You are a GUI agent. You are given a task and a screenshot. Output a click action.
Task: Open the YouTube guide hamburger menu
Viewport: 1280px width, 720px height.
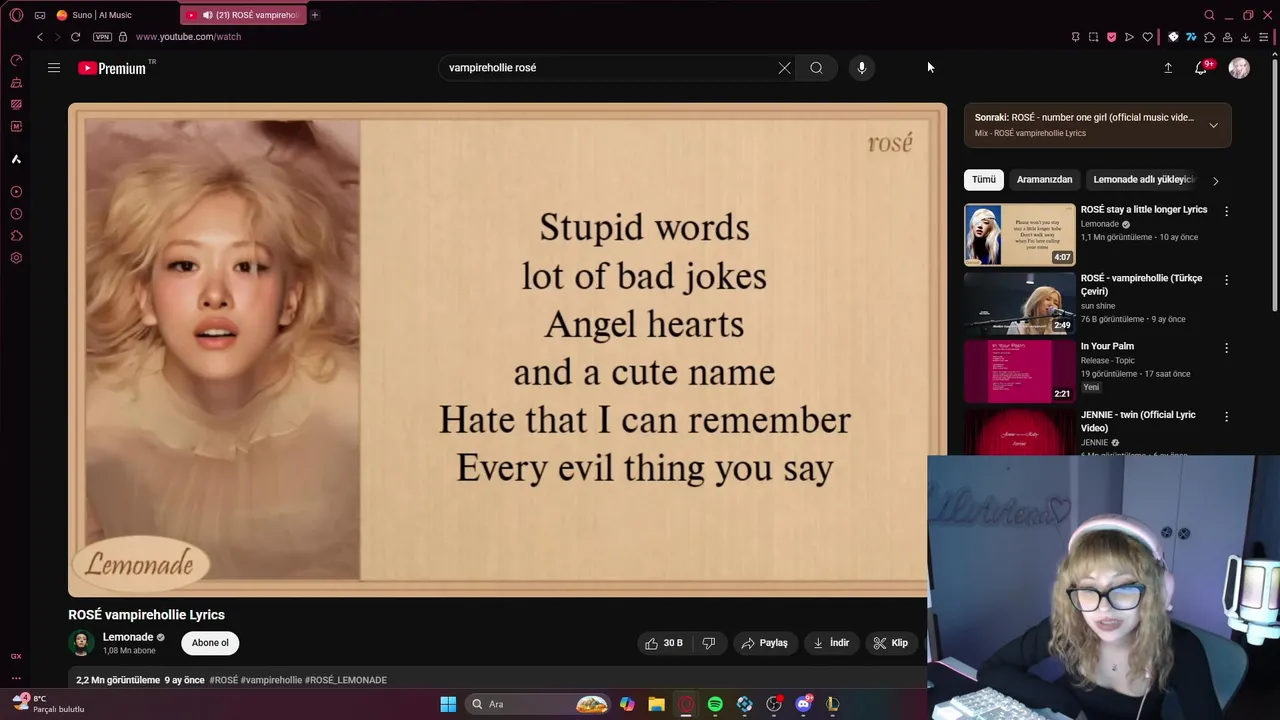pyautogui.click(x=54, y=68)
